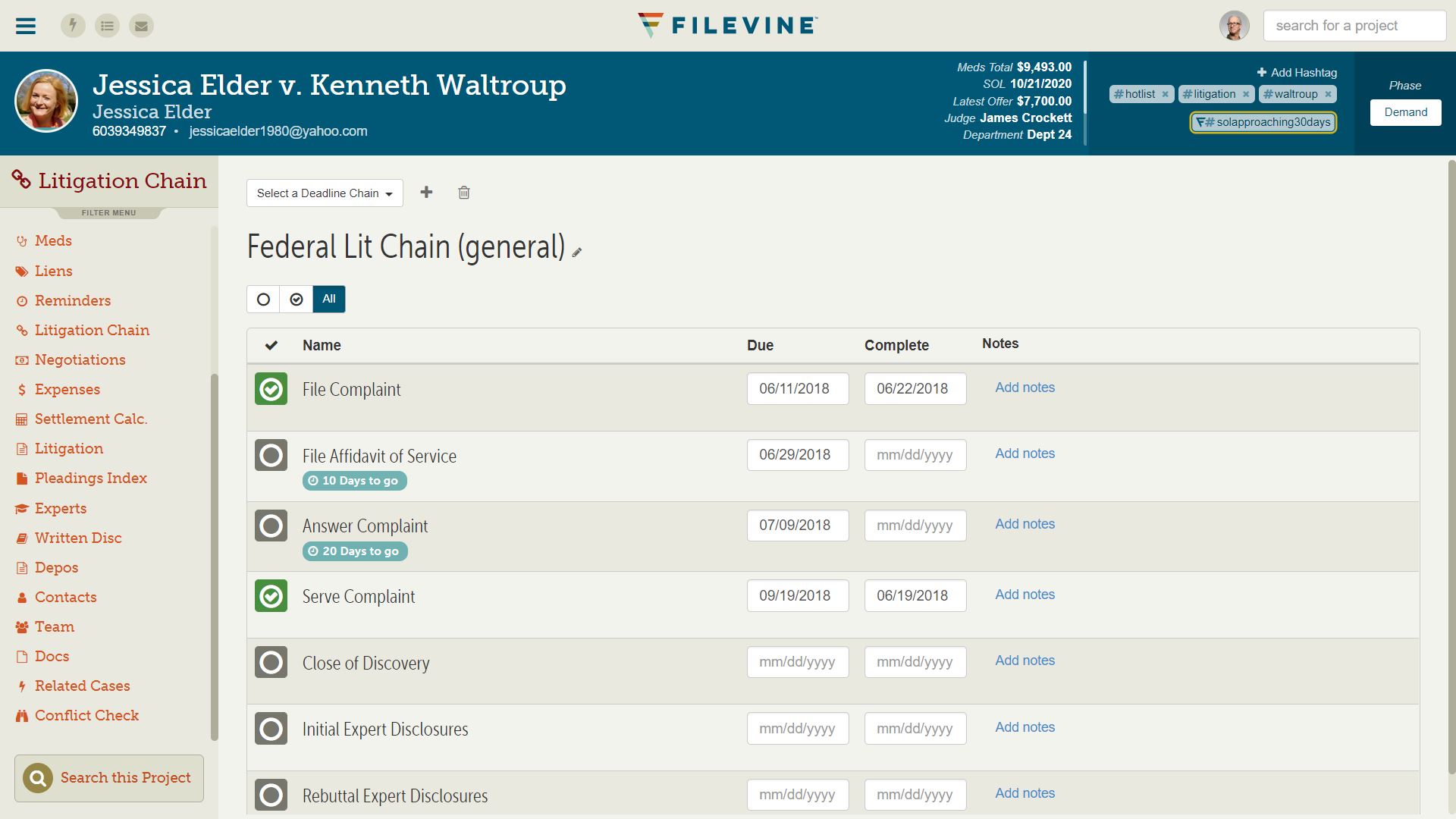Show All deadlines filter
Viewport: 1456px width, 819px height.
click(x=329, y=299)
